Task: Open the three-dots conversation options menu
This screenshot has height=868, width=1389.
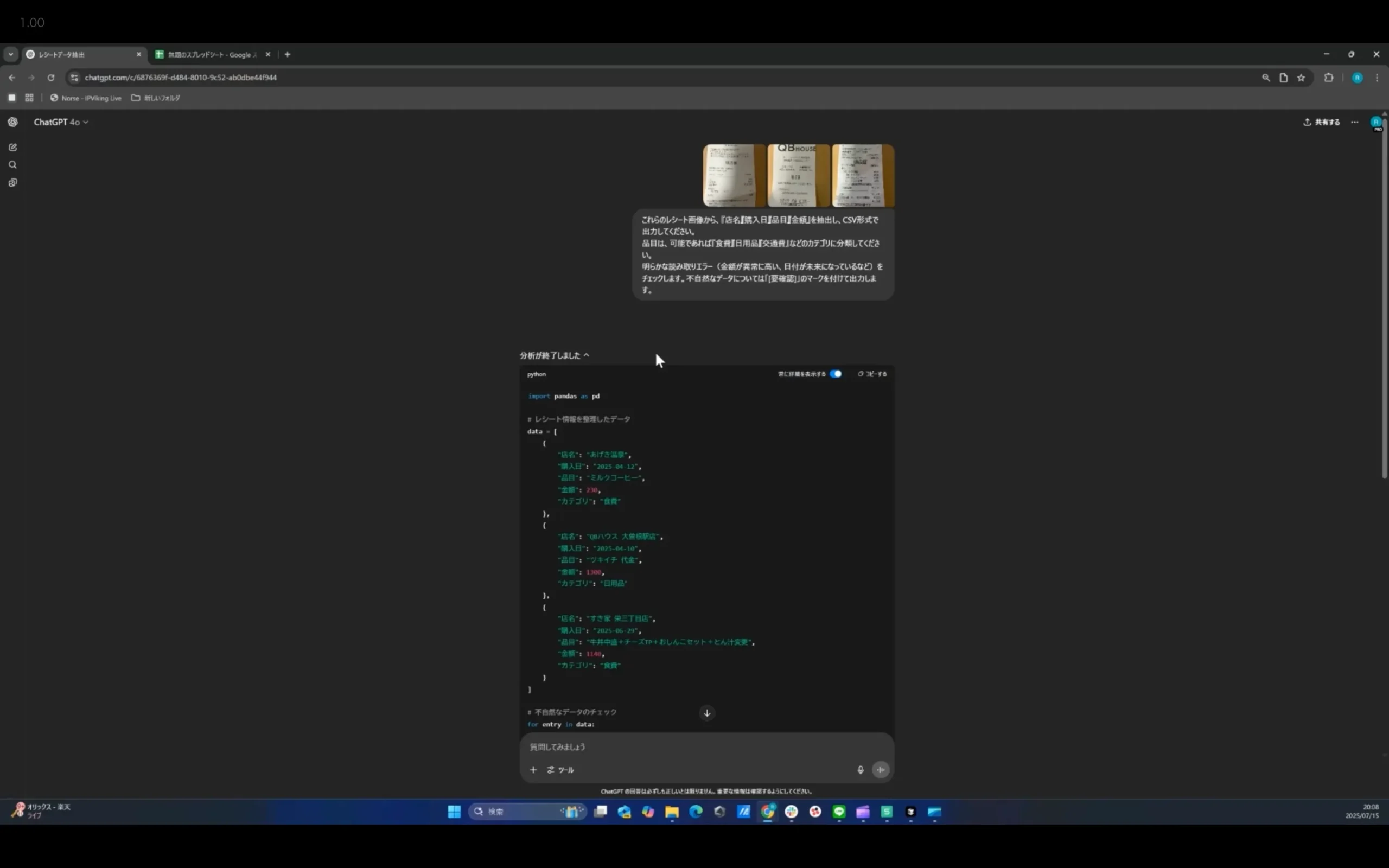Action: [x=1354, y=122]
